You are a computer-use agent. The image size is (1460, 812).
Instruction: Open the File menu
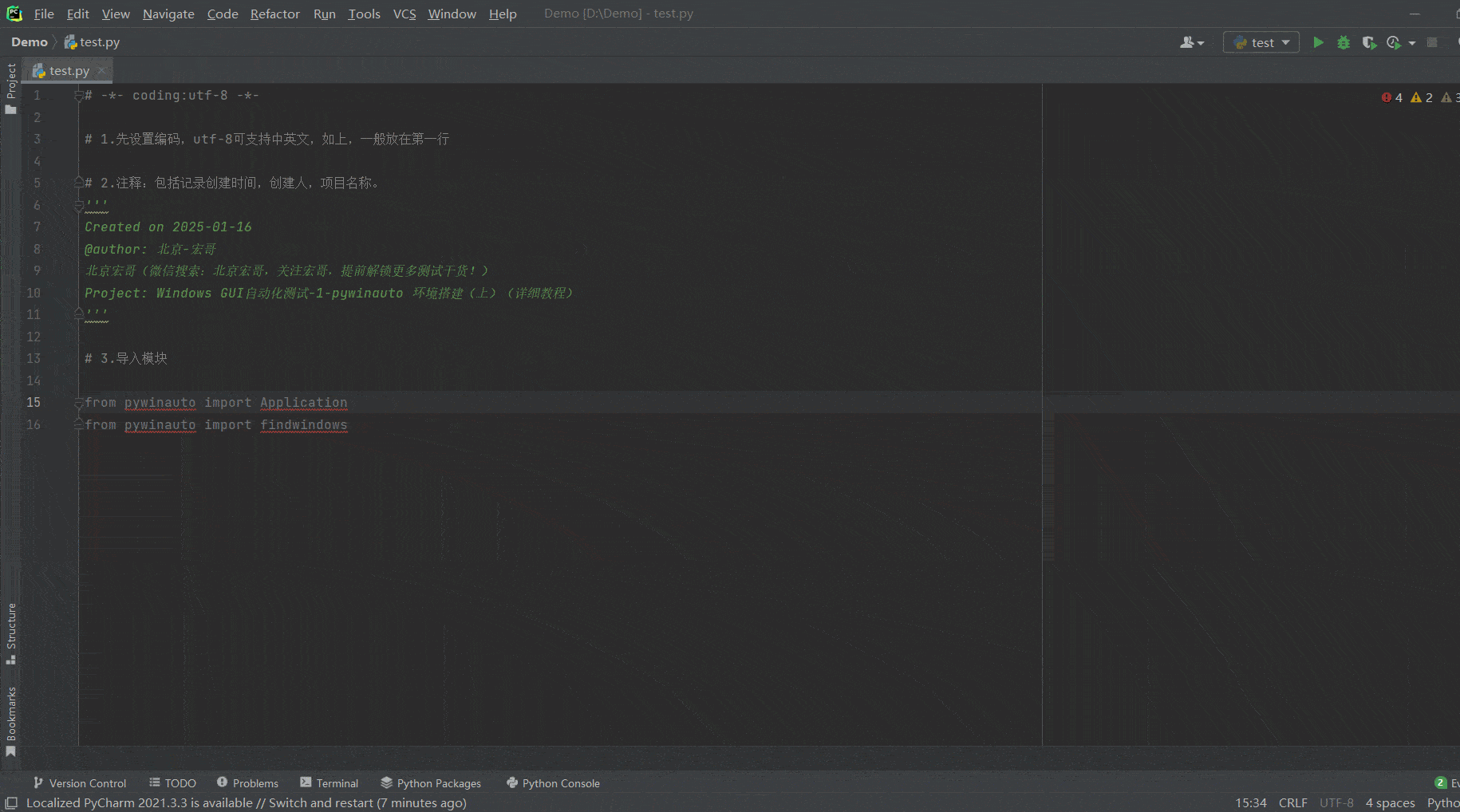pyautogui.click(x=44, y=14)
